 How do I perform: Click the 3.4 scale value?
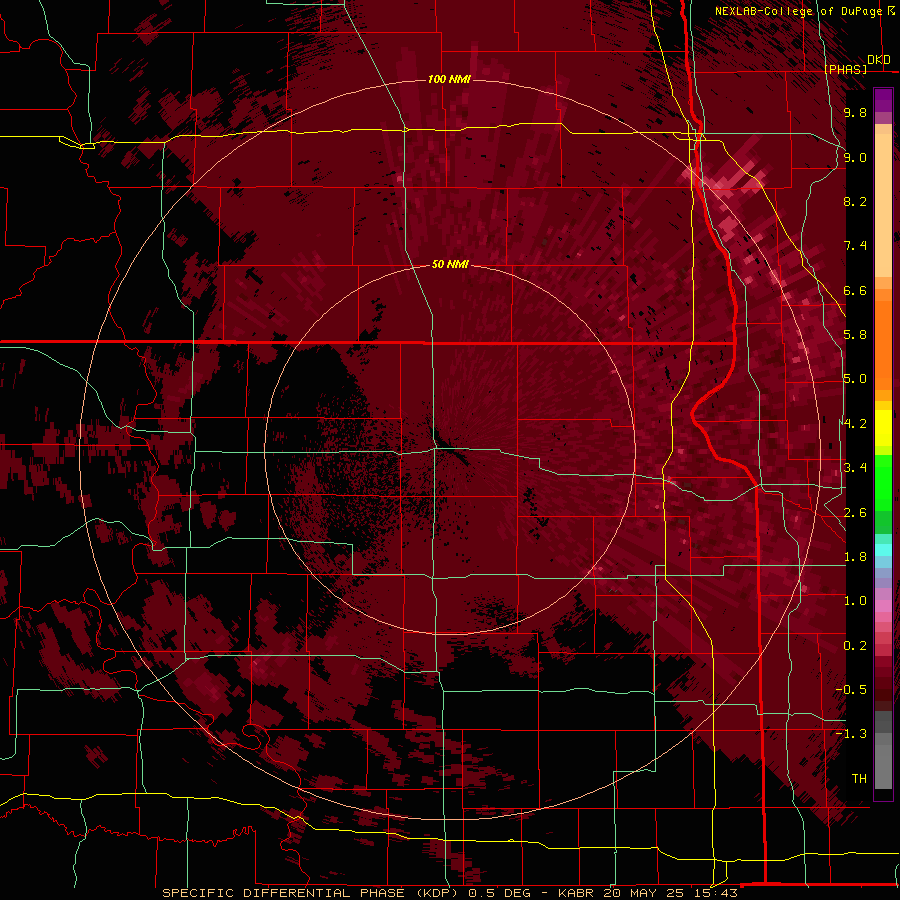[855, 468]
